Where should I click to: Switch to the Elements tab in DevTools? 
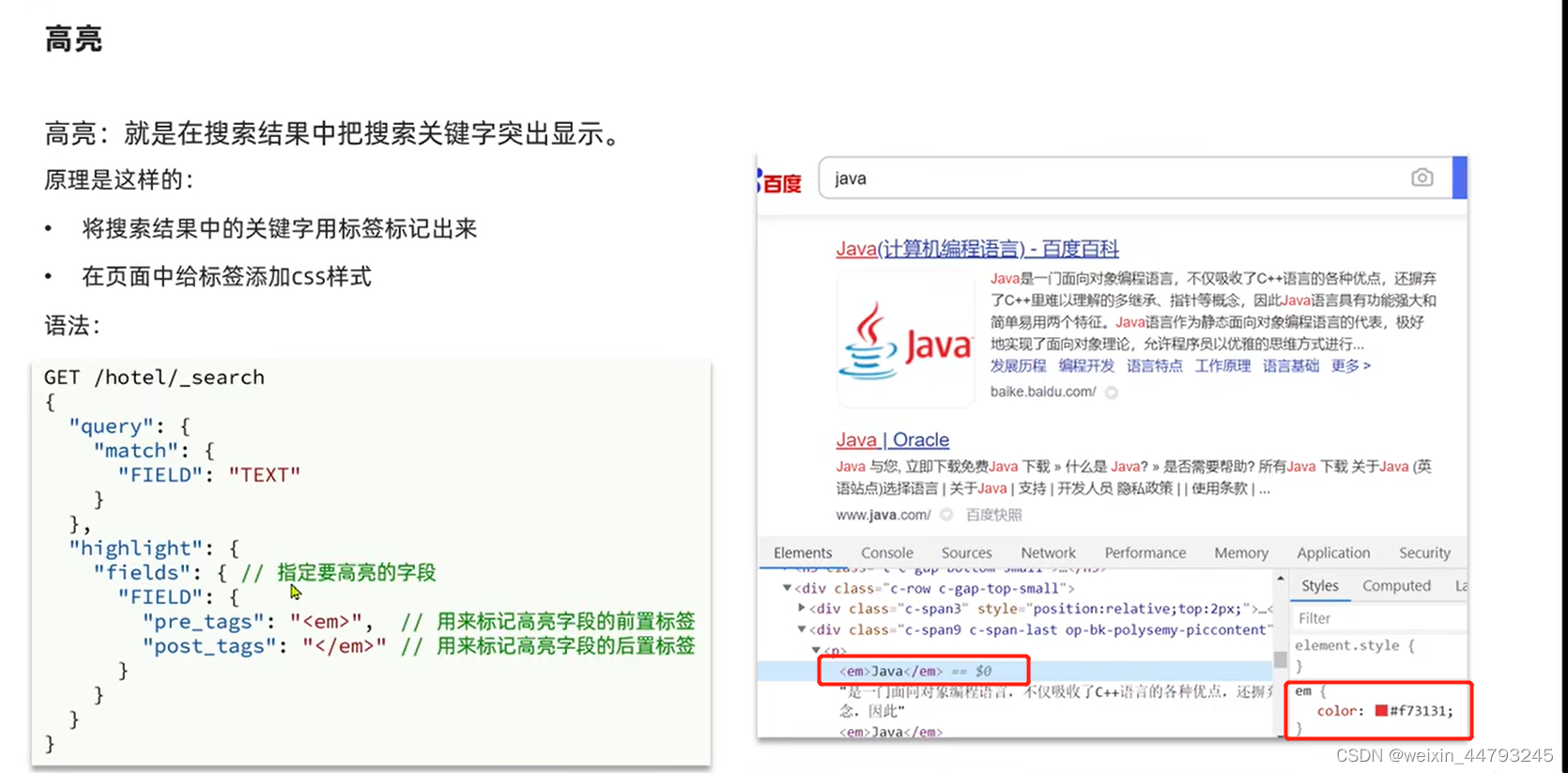(803, 553)
